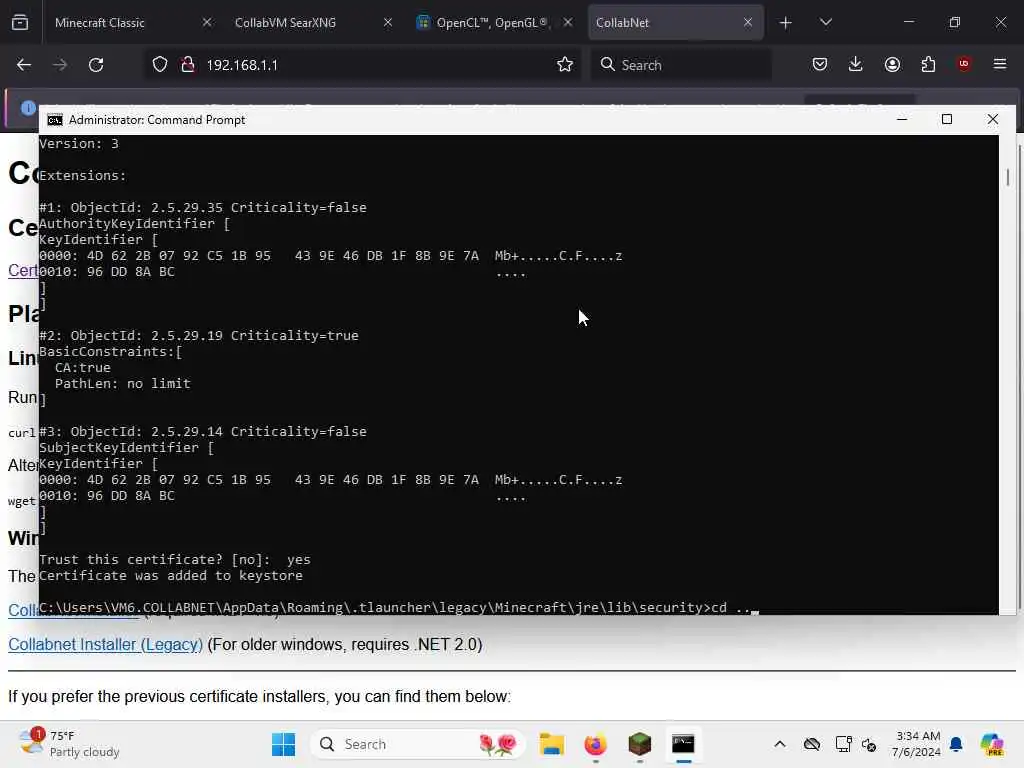Open the Pocket save icon
Screen dimensions: 1024x768
point(820,64)
